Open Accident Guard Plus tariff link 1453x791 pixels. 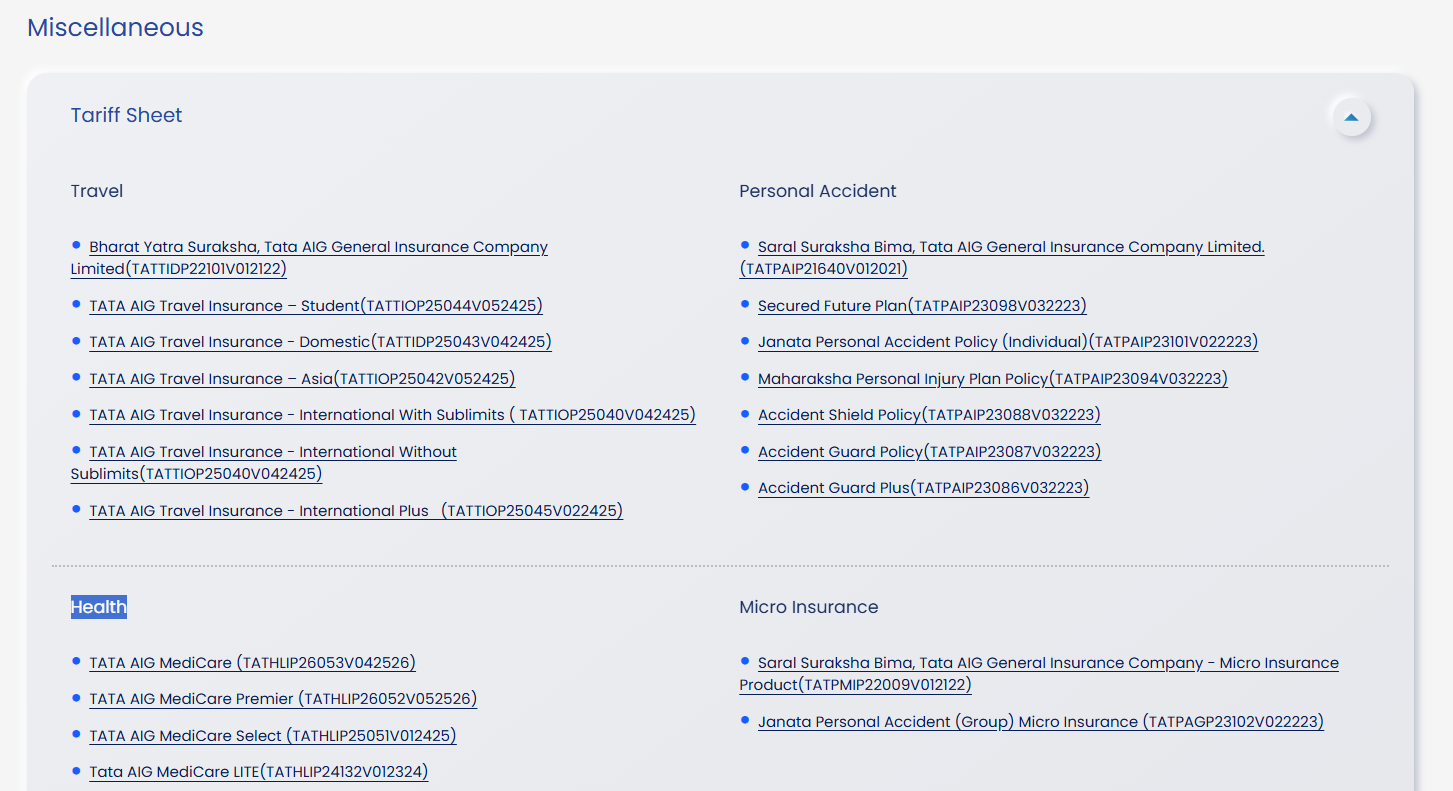pyautogui.click(x=923, y=488)
